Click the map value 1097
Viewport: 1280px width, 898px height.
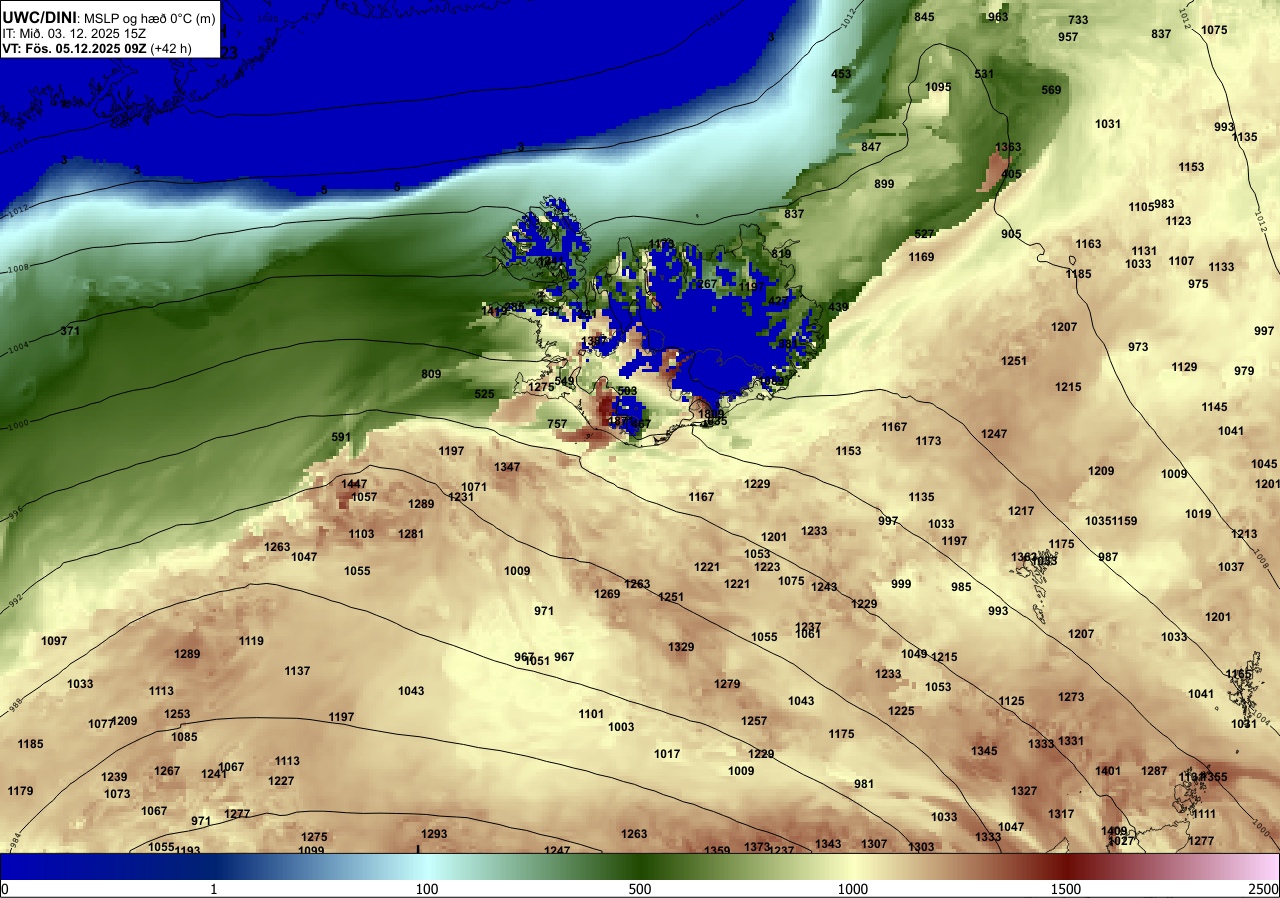pyautogui.click(x=54, y=641)
